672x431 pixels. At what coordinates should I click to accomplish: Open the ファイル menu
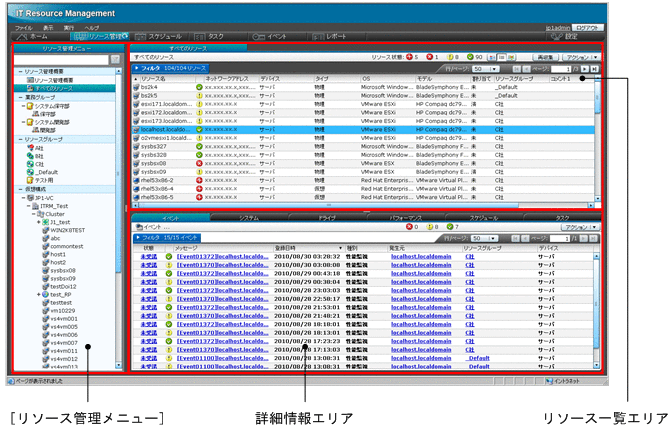[24, 28]
